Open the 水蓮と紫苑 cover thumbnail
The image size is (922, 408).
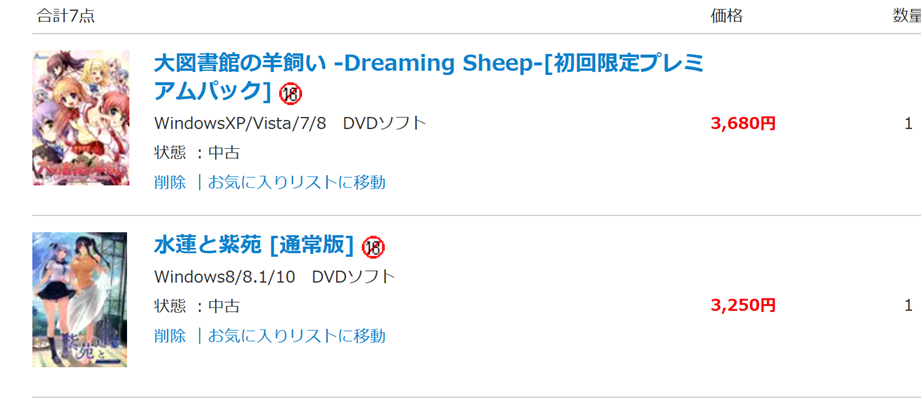tap(80, 299)
